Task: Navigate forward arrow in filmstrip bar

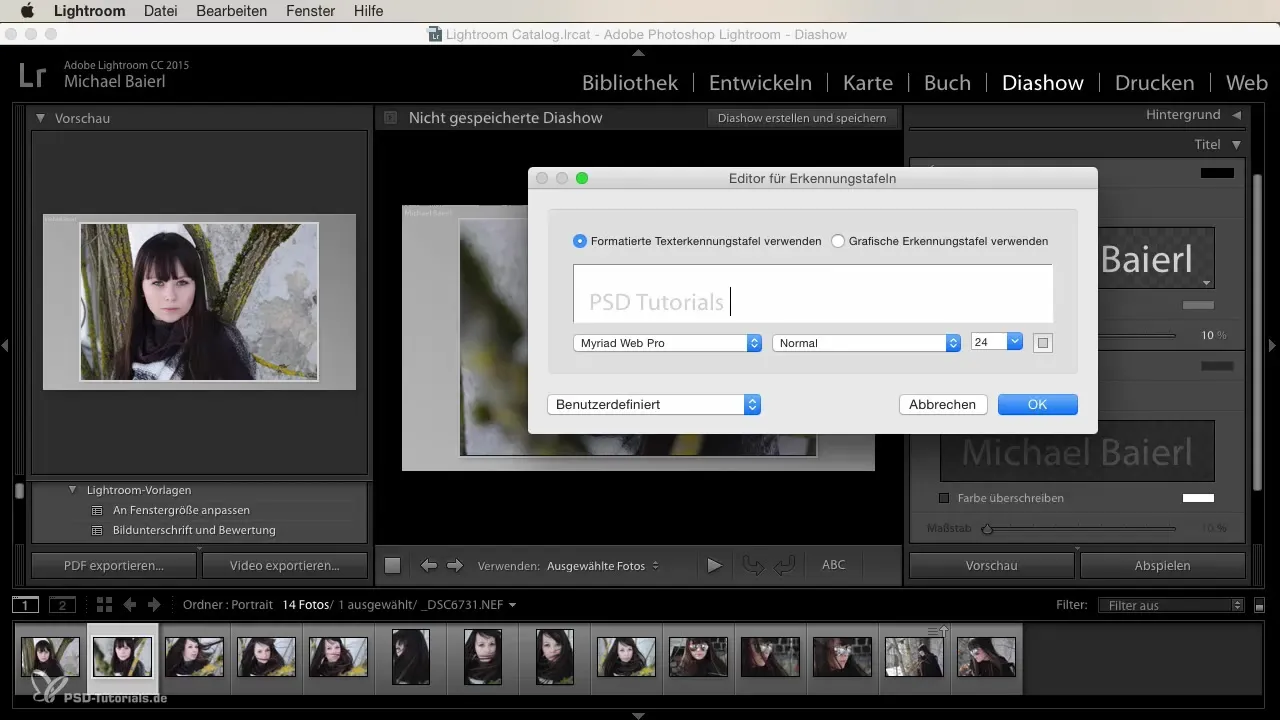Action: click(x=154, y=605)
